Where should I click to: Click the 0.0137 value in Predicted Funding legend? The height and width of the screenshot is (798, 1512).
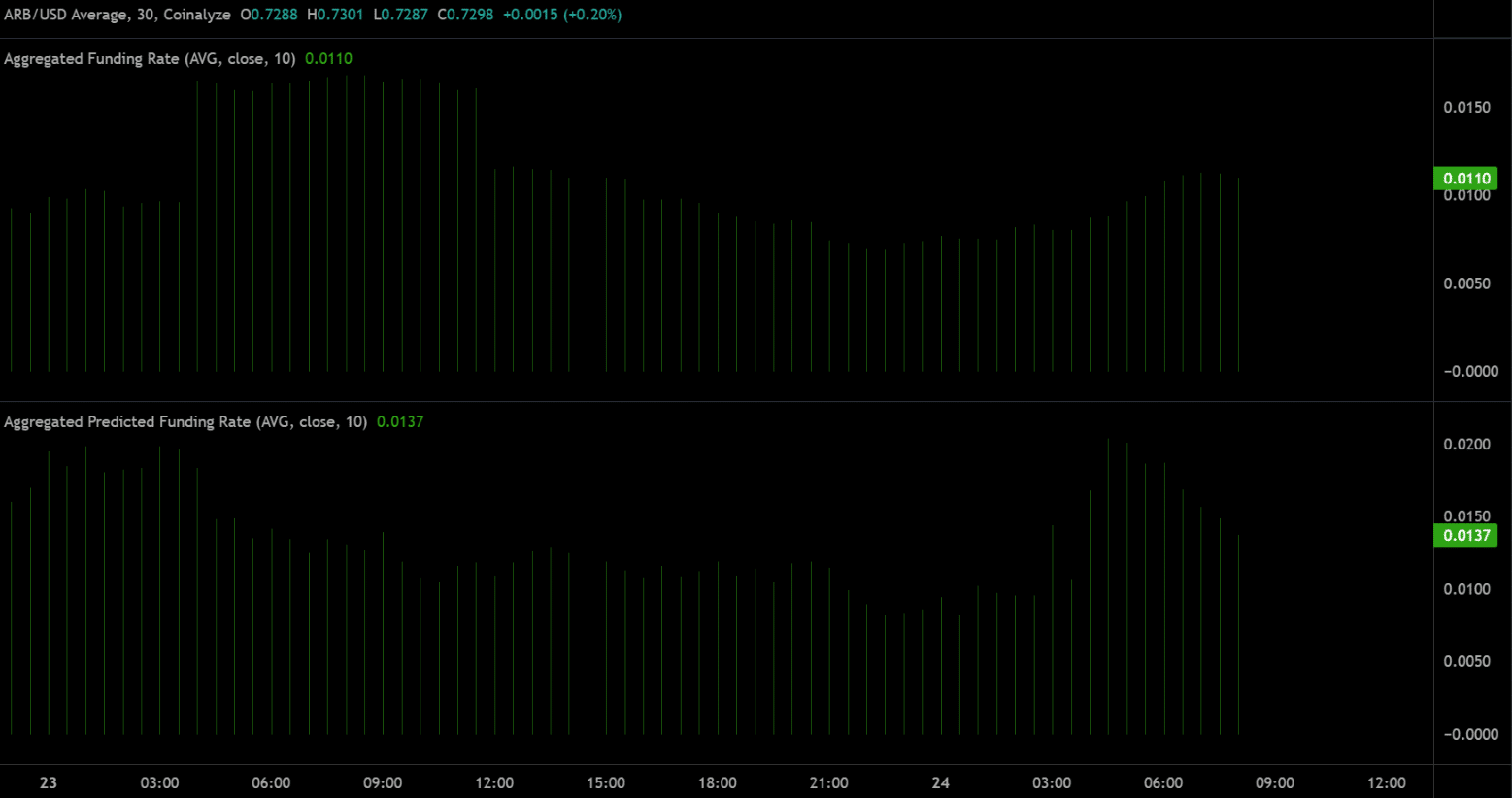400,422
